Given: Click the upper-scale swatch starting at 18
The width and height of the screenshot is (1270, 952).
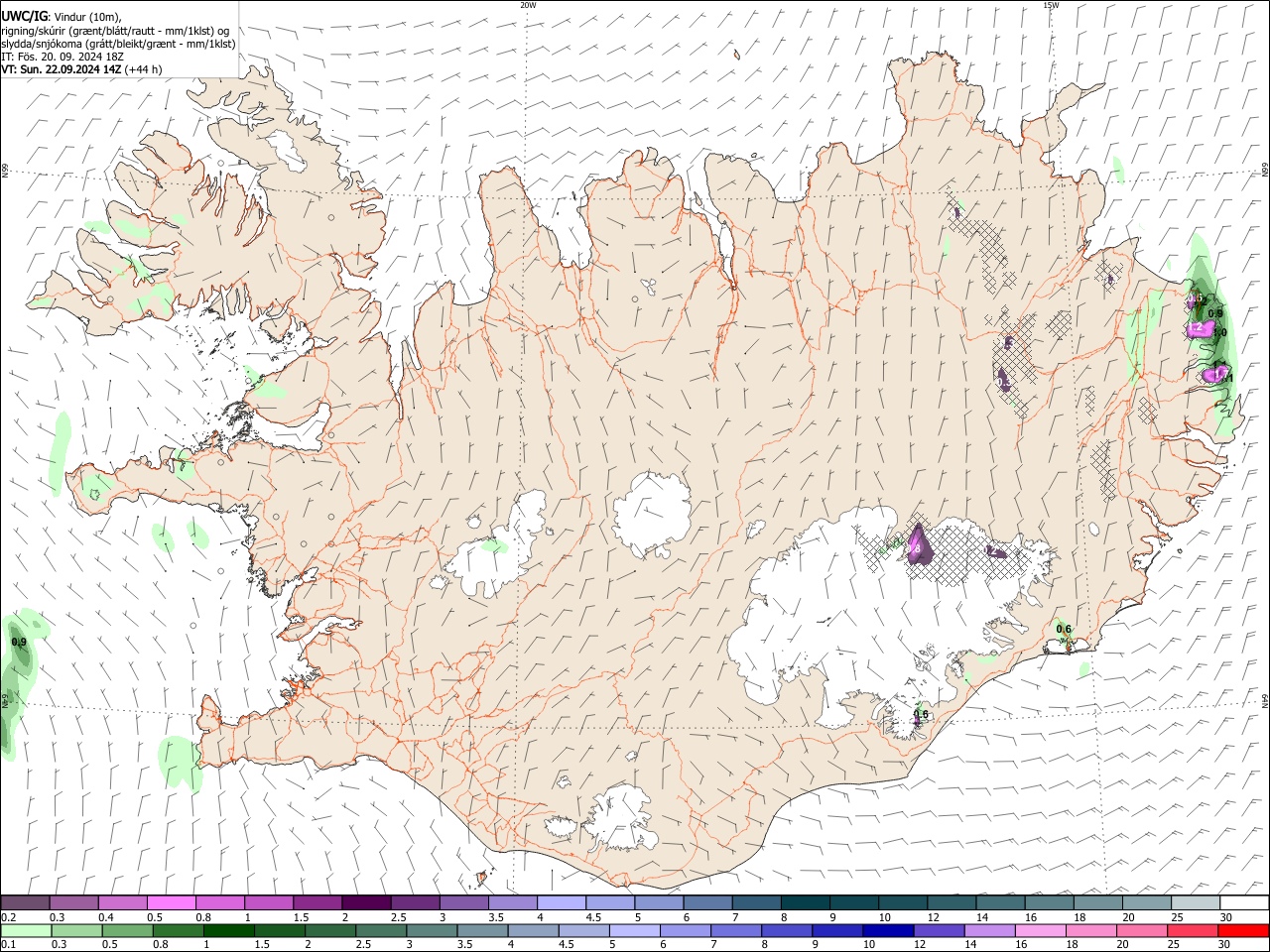Looking at the screenshot, I should [1097, 903].
